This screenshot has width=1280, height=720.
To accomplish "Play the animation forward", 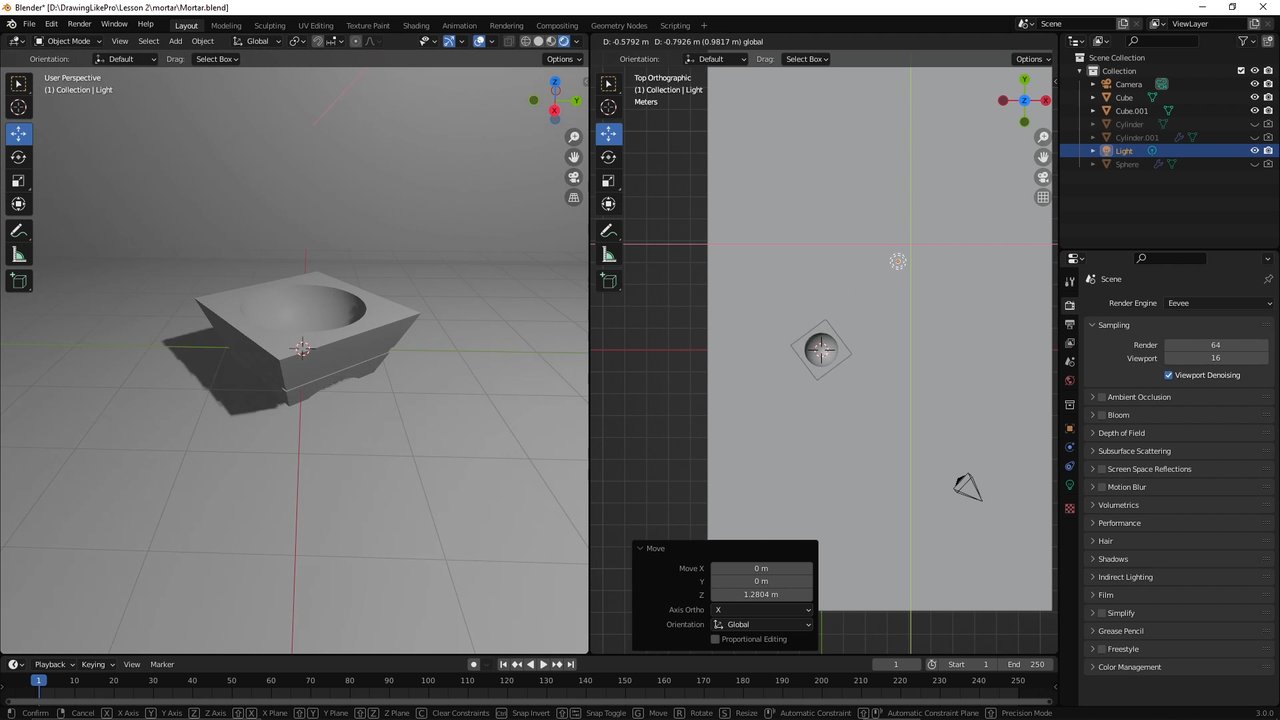I will [543, 664].
